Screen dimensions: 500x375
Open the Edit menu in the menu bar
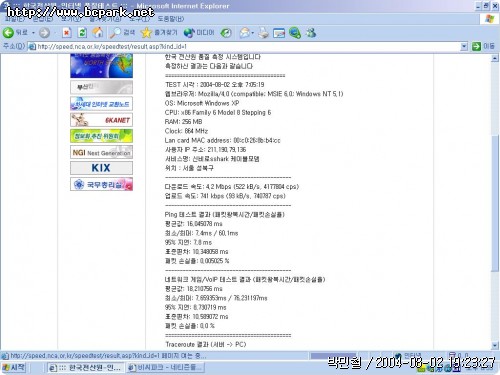(43, 19)
